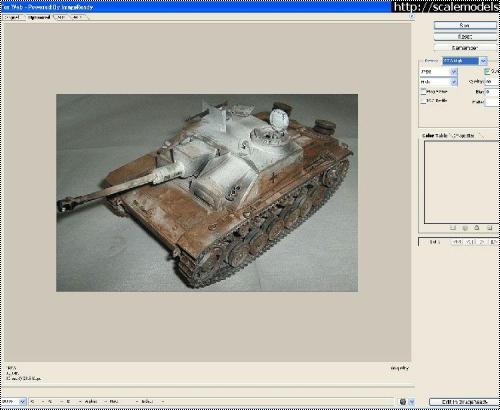Toggle the ICC Profile checkbox
This screenshot has height=410, width=500.
(x=423, y=101)
